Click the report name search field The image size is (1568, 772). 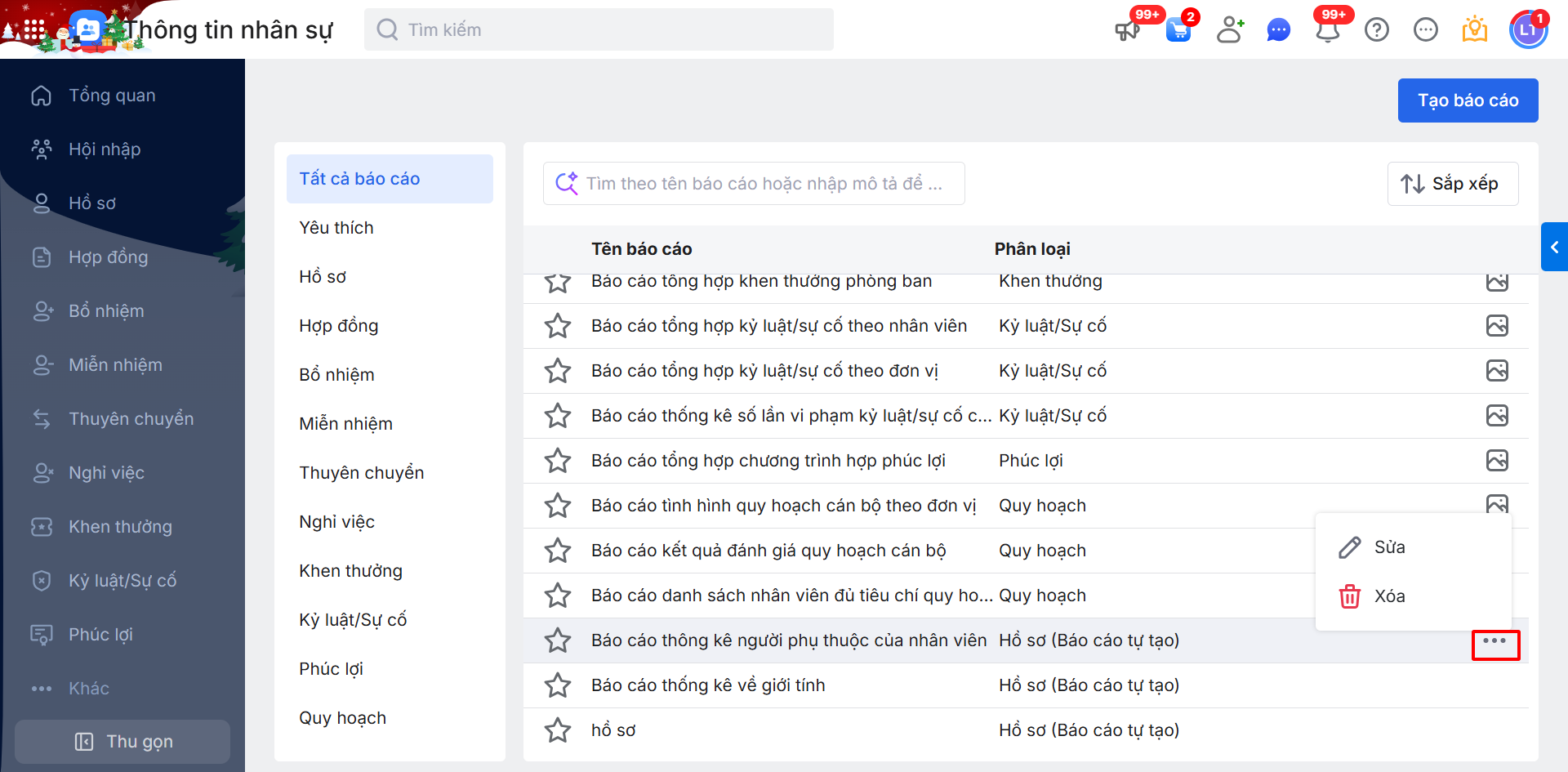click(x=764, y=184)
